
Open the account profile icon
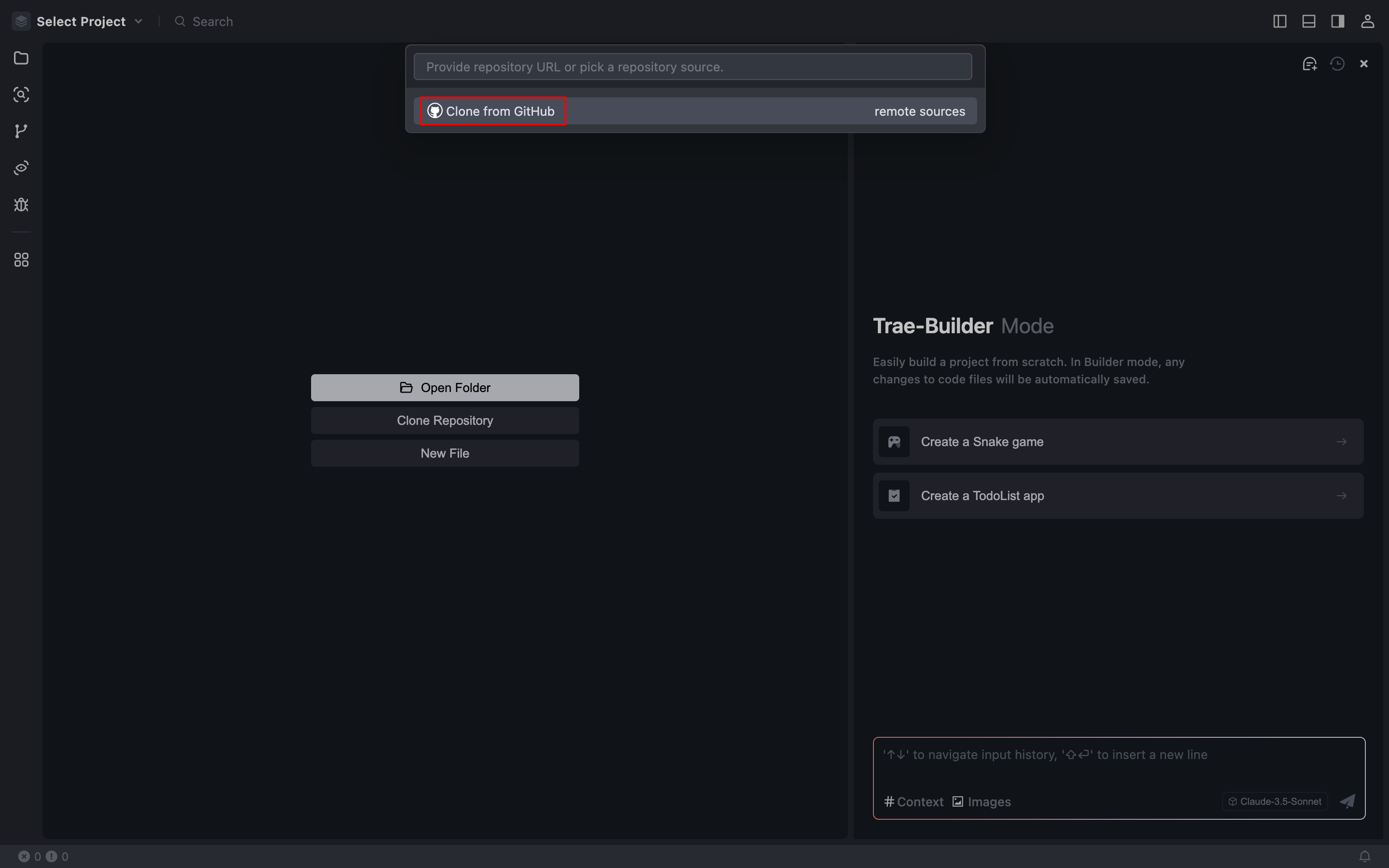click(x=1367, y=21)
